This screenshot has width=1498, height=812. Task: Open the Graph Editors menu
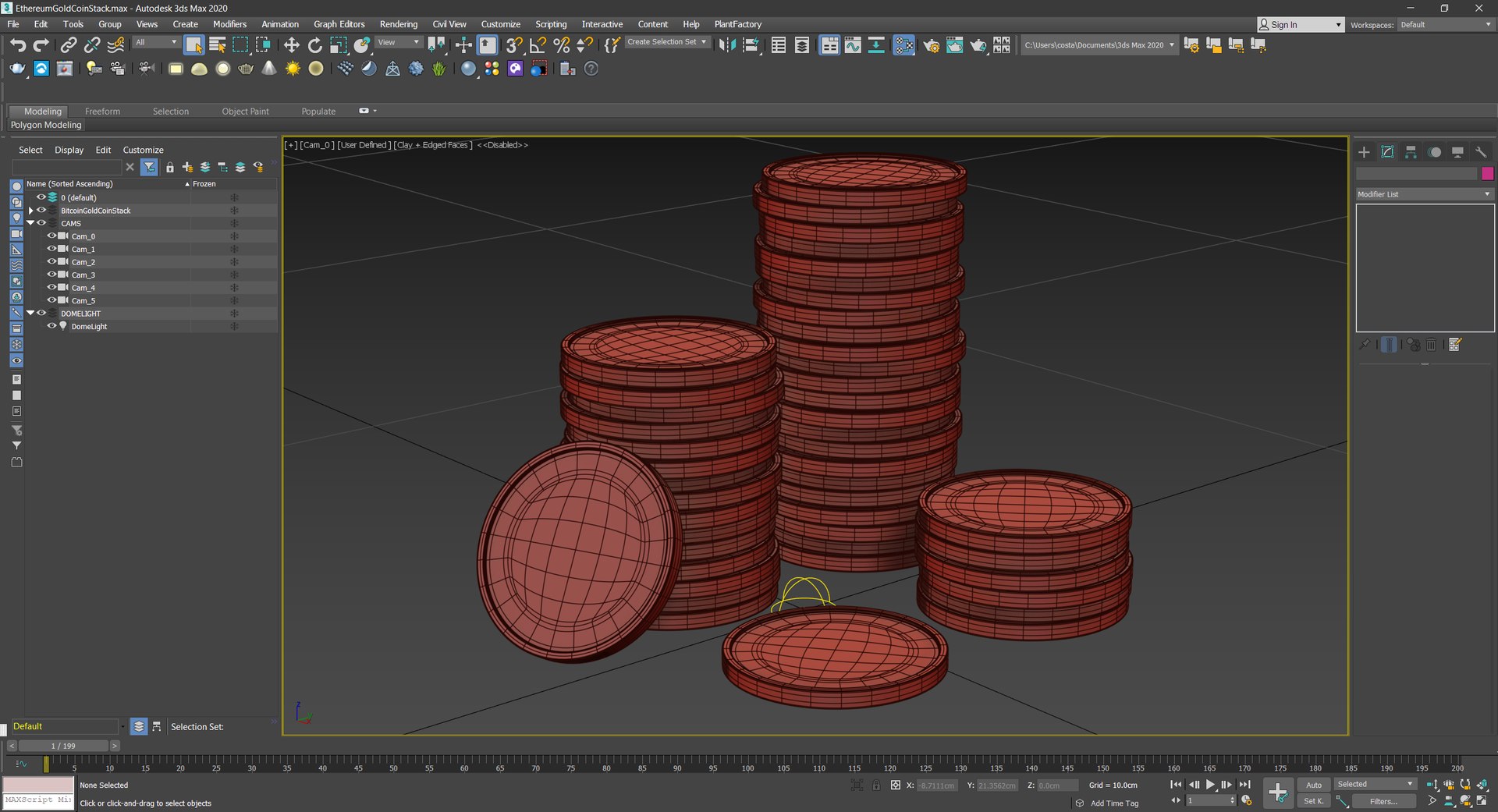pyautogui.click(x=339, y=24)
